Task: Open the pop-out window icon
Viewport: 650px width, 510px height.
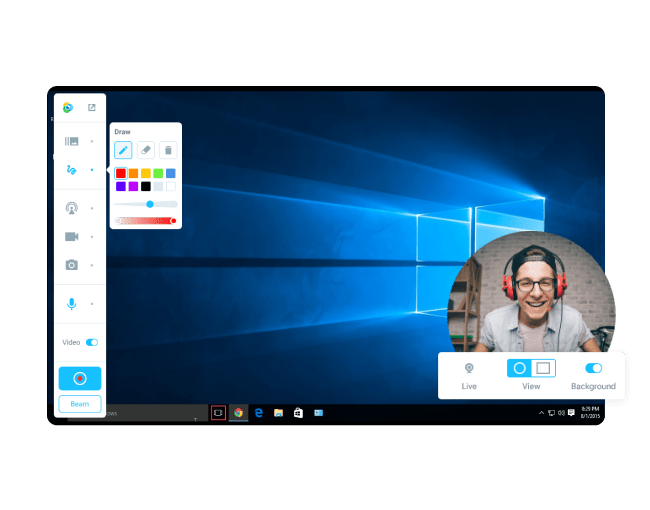Action: click(92, 108)
